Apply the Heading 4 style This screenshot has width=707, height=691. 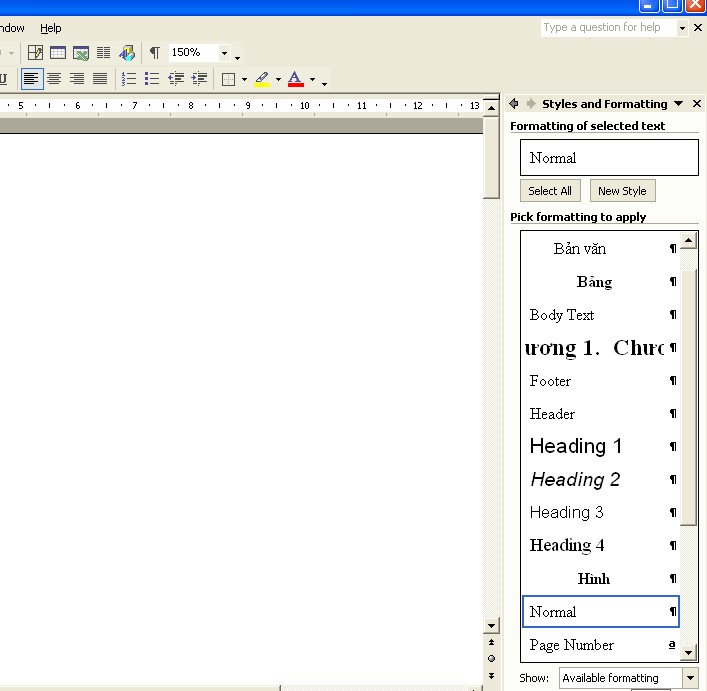[x=601, y=545]
